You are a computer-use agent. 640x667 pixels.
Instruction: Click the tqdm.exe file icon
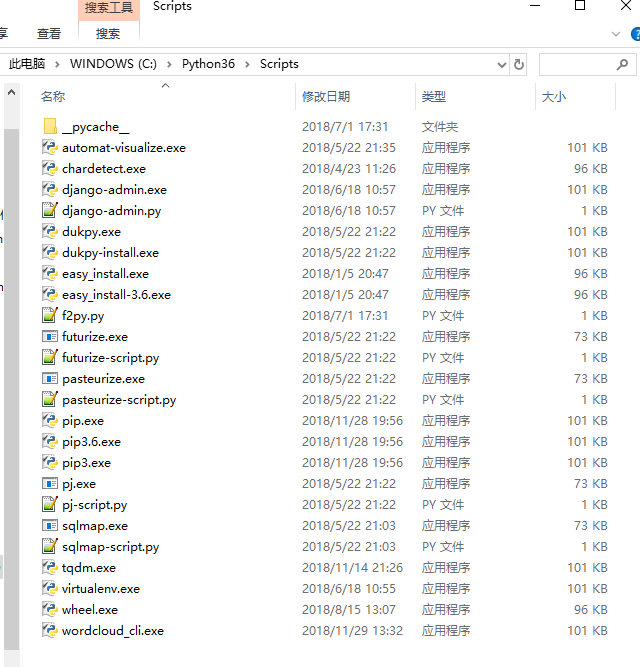[50, 567]
